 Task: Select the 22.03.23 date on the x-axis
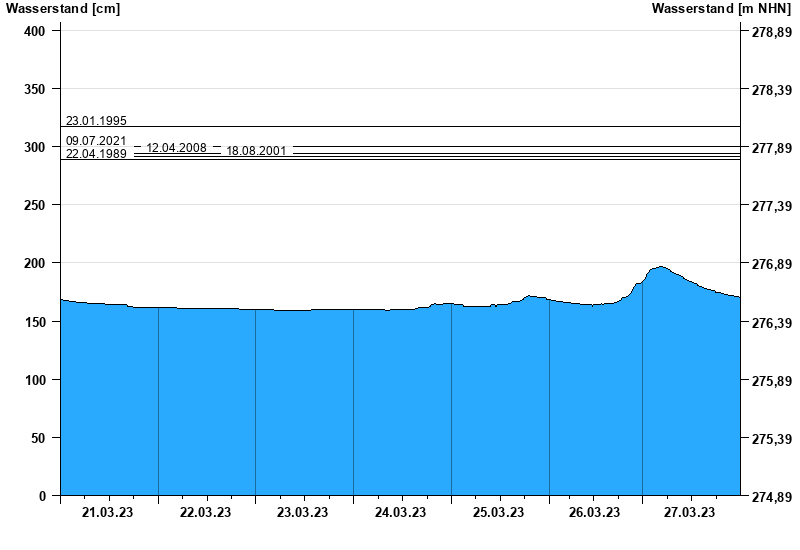coord(206,513)
